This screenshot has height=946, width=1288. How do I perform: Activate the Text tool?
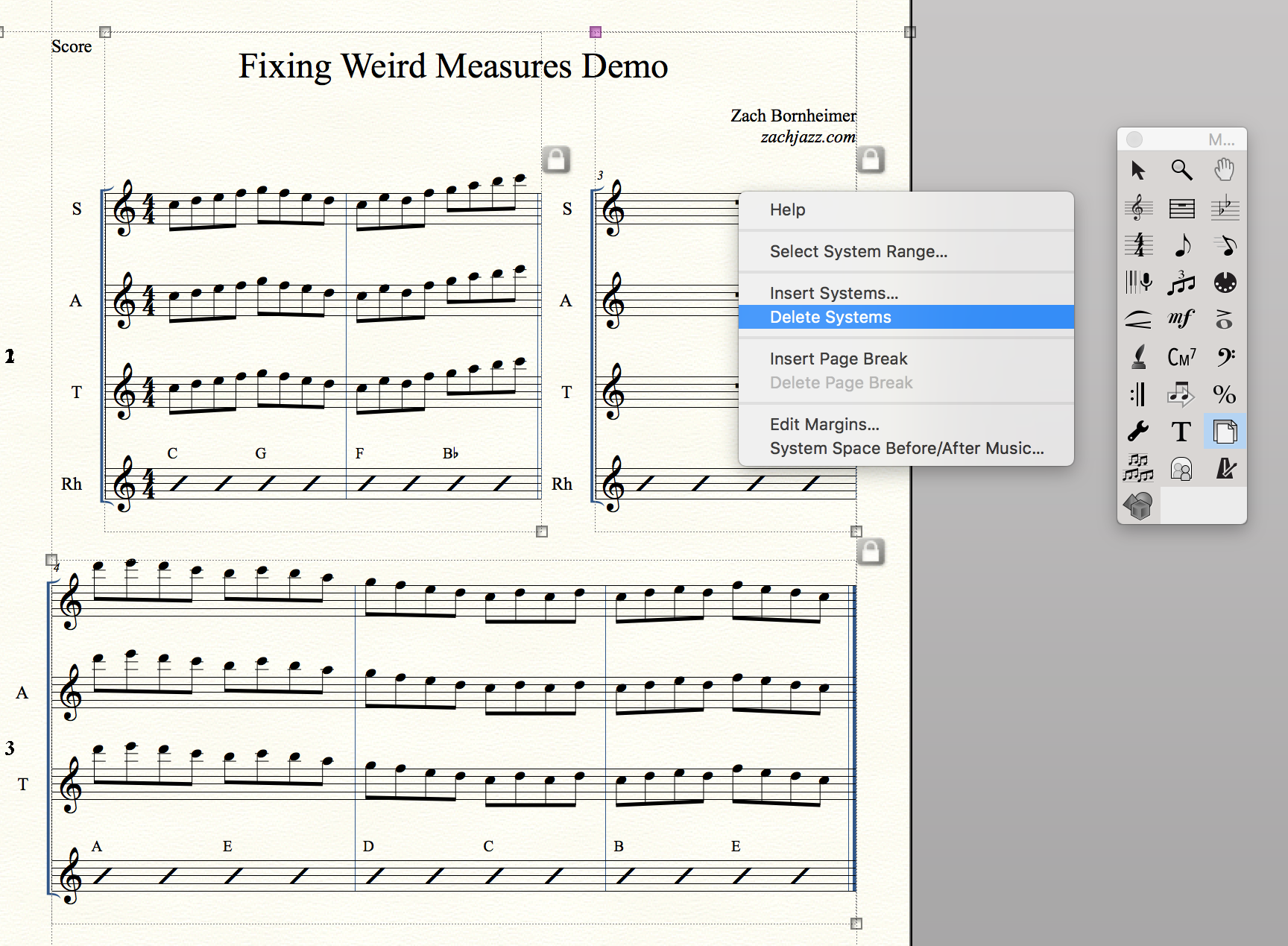click(1181, 432)
